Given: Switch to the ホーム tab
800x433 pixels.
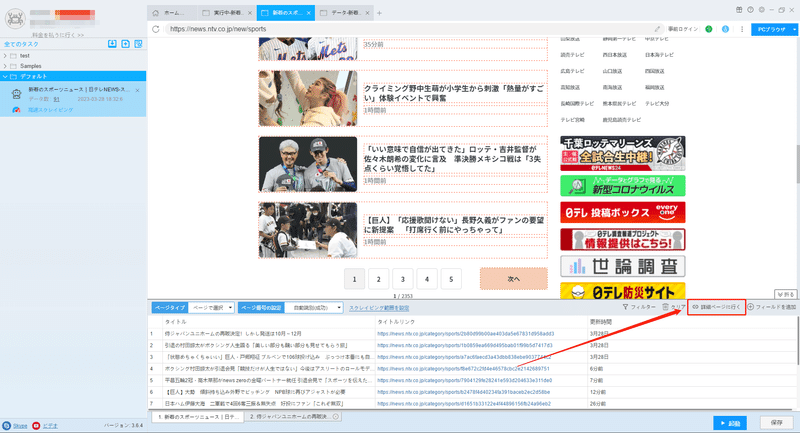Looking at the screenshot, I should pos(173,13).
